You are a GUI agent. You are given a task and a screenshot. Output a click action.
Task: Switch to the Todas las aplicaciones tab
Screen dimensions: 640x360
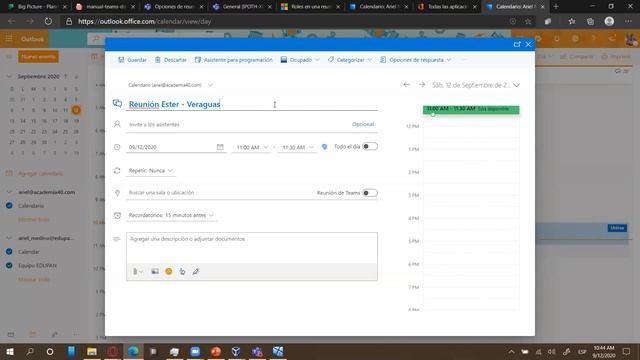coord(447,7)
